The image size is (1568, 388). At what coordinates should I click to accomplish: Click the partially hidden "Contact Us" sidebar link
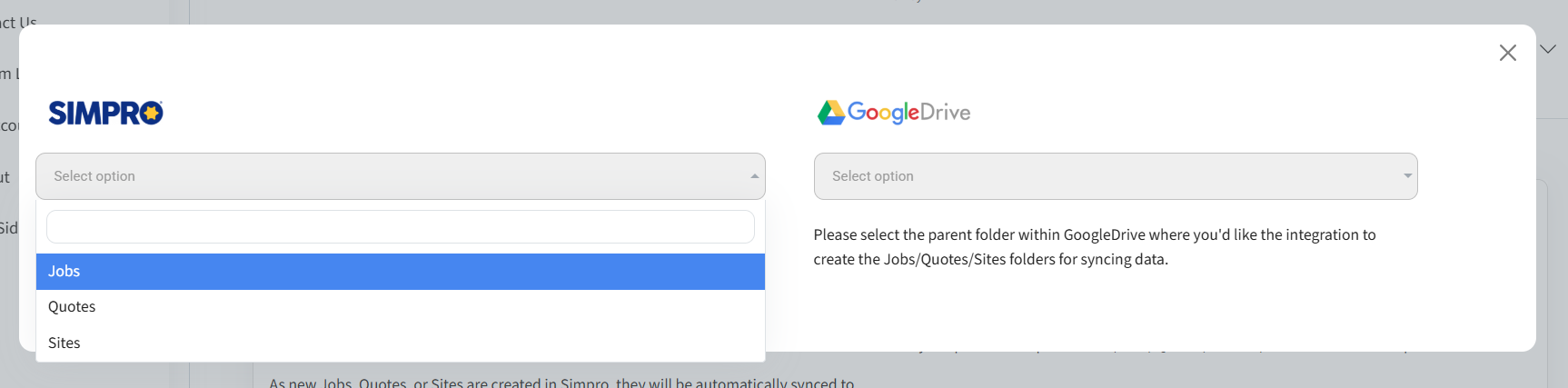pyautogui.click(x=18, y=22)
